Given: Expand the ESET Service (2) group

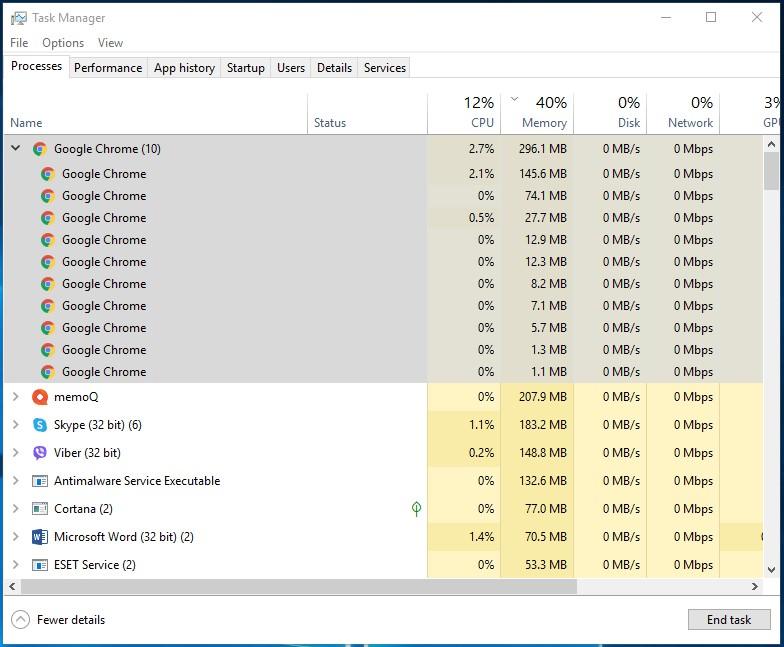Looking at the screenshot, I should coord(16,564).
